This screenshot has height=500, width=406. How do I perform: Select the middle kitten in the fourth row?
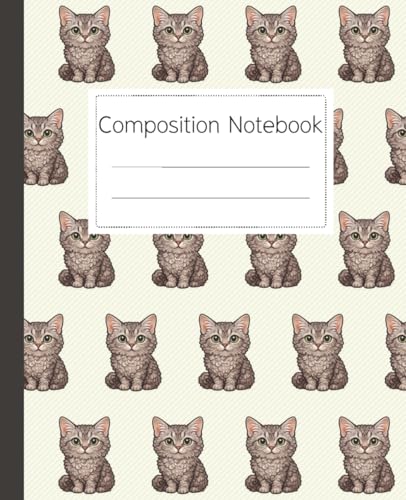pyautogui.click(x=226, y=352)
